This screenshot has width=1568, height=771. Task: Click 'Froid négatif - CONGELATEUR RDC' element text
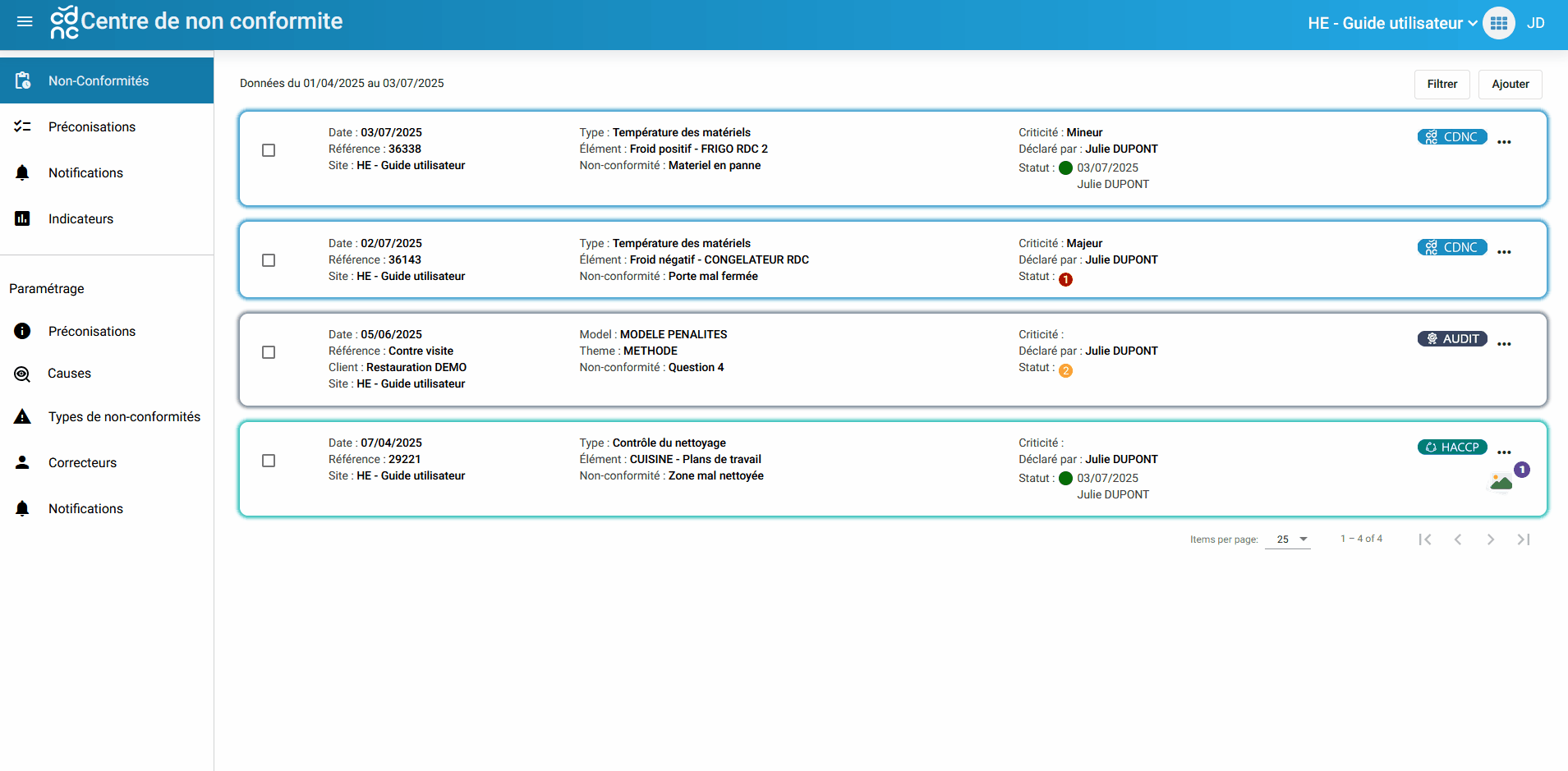click(x=720, y=259)
